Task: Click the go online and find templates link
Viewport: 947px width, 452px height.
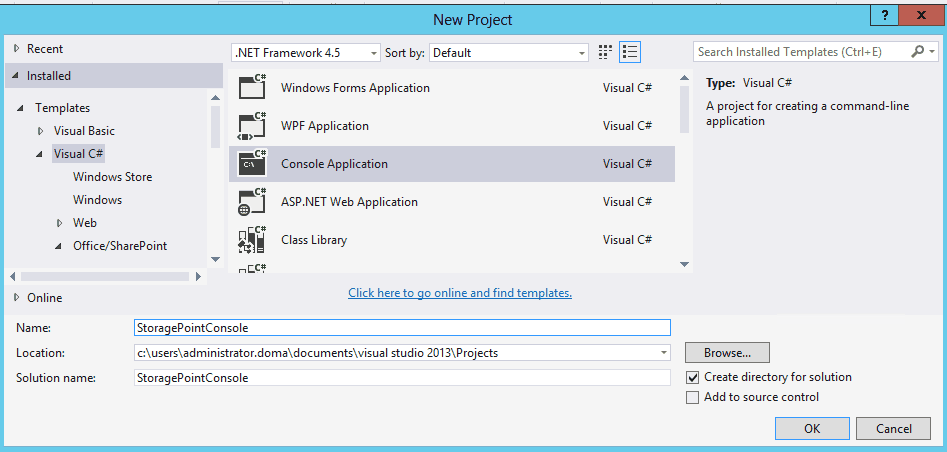Action: 460,293
